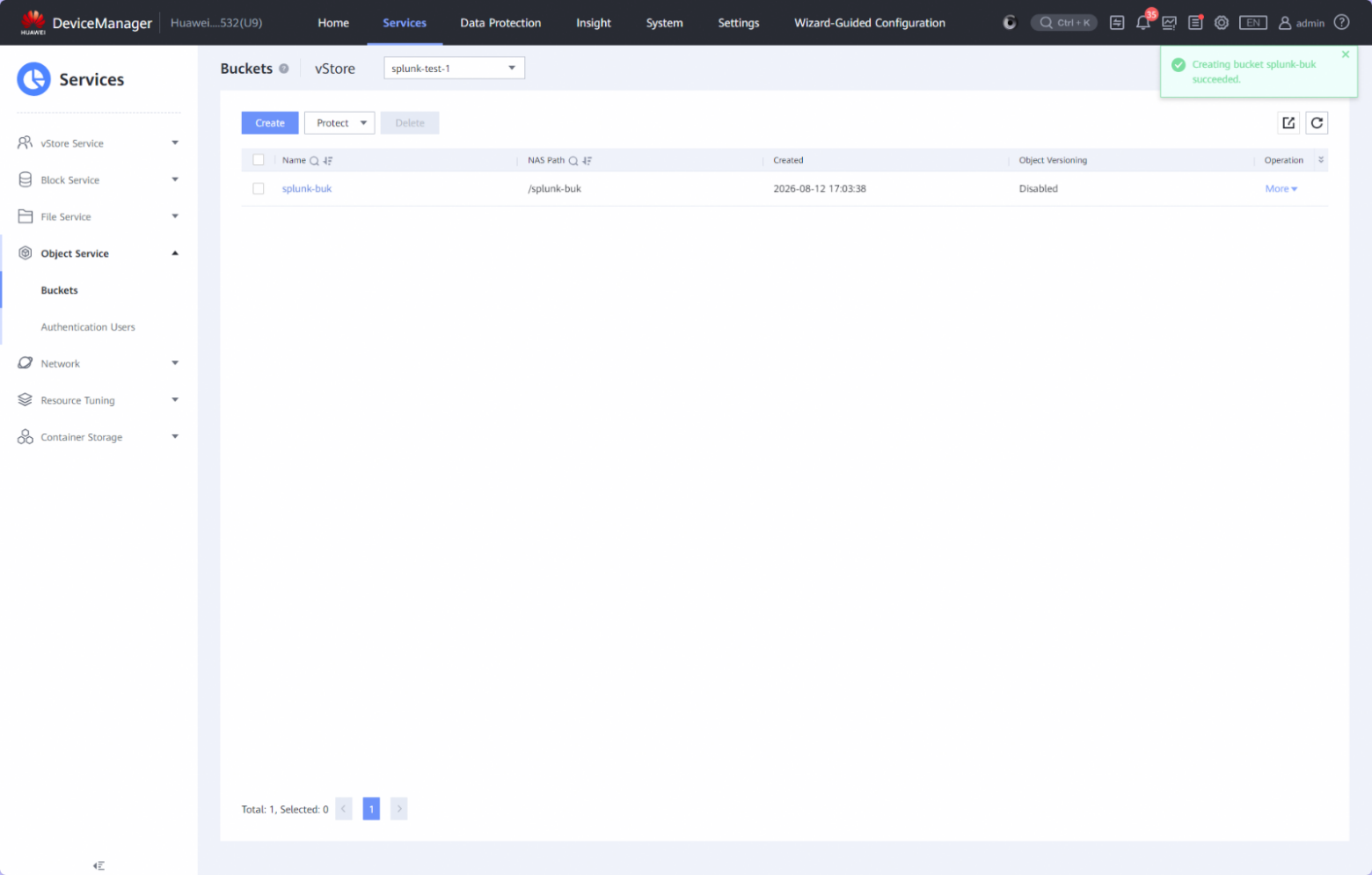Open Wizard-Guided Configuration
This screenshot has width=1372, height=875.
(x=870, y=23)
